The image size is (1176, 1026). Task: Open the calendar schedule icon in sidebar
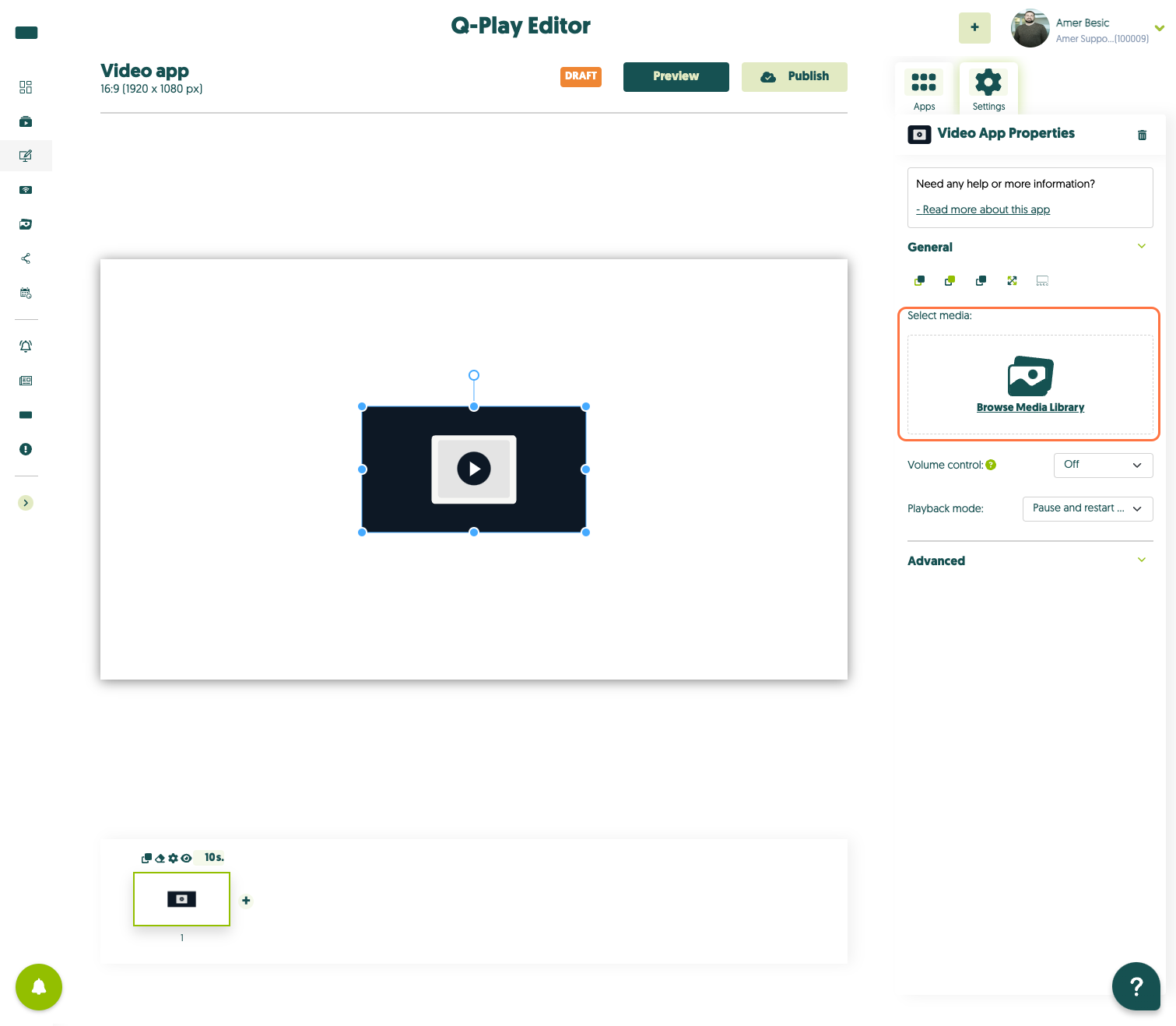pos(26,293)
